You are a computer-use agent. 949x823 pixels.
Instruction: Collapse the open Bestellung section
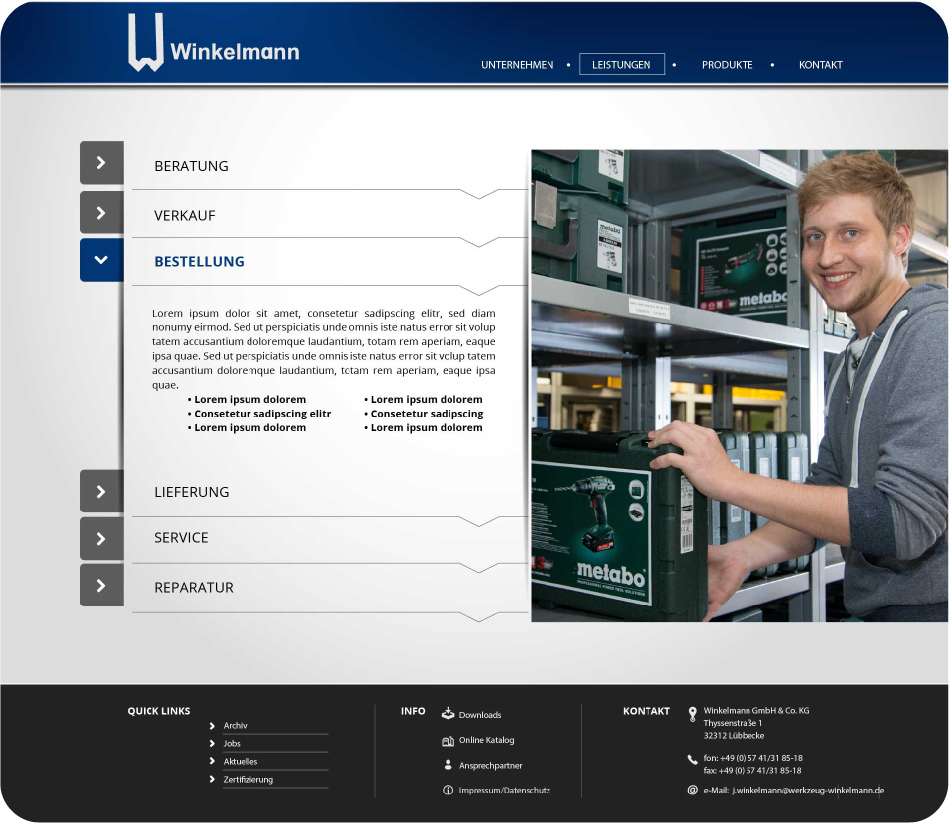pyautogui.click(x=101, y=260)
